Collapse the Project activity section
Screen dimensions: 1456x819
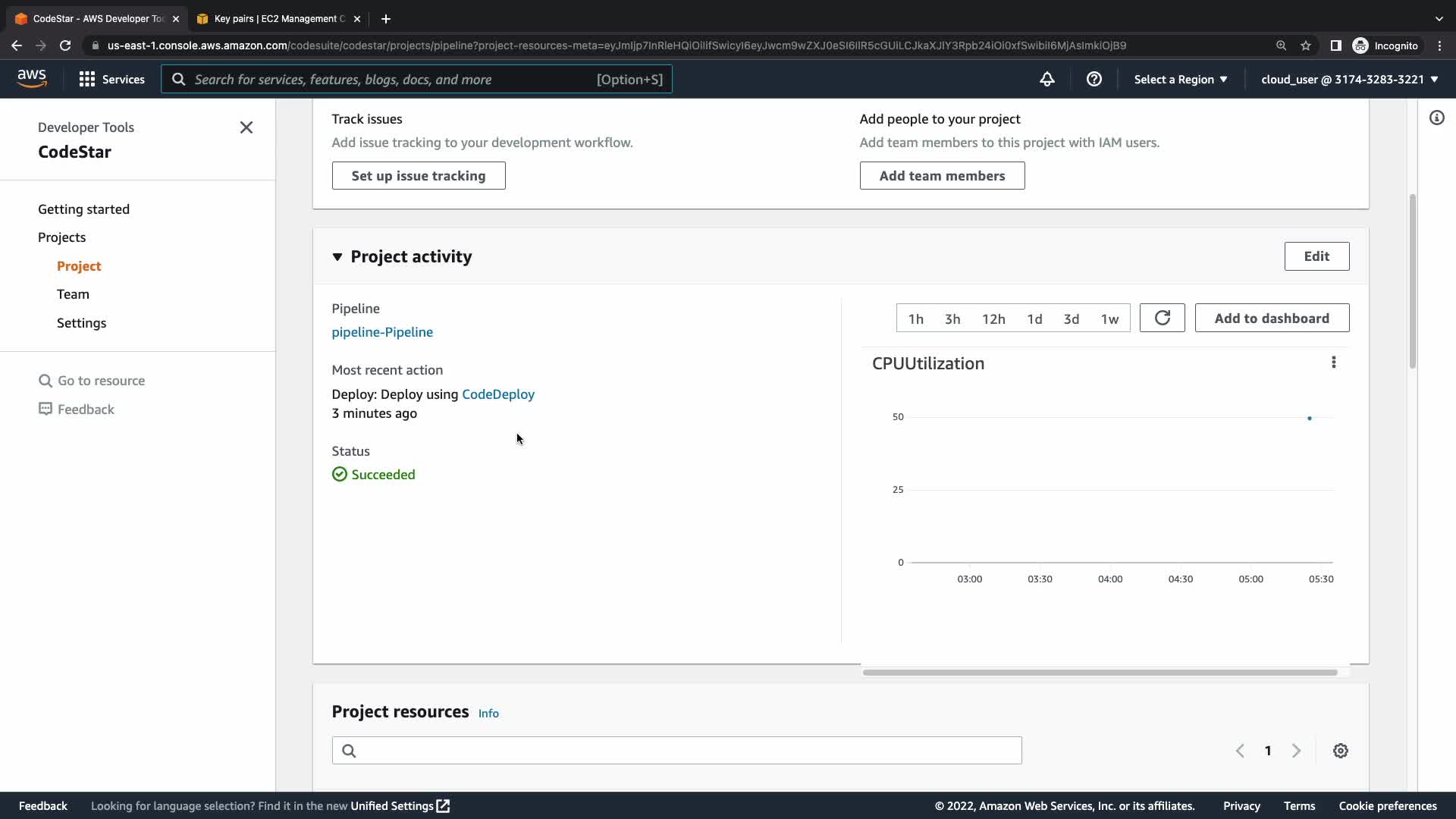(x=337, y=257)
